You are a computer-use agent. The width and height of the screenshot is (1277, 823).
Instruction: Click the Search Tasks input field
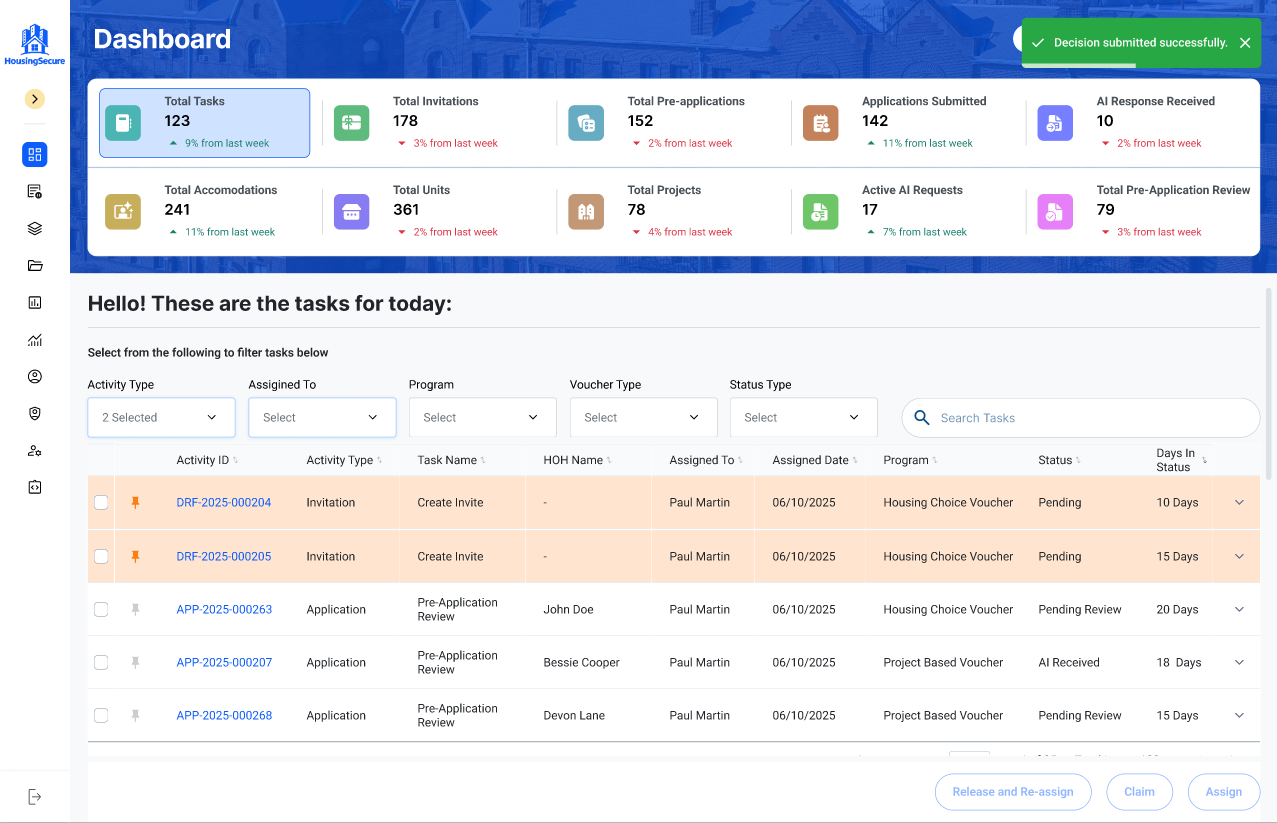[1090, 418]
